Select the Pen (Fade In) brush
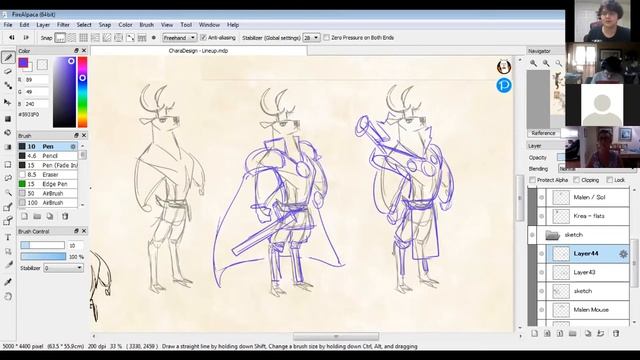The image size is (640, 360). [x=47, y=165]
